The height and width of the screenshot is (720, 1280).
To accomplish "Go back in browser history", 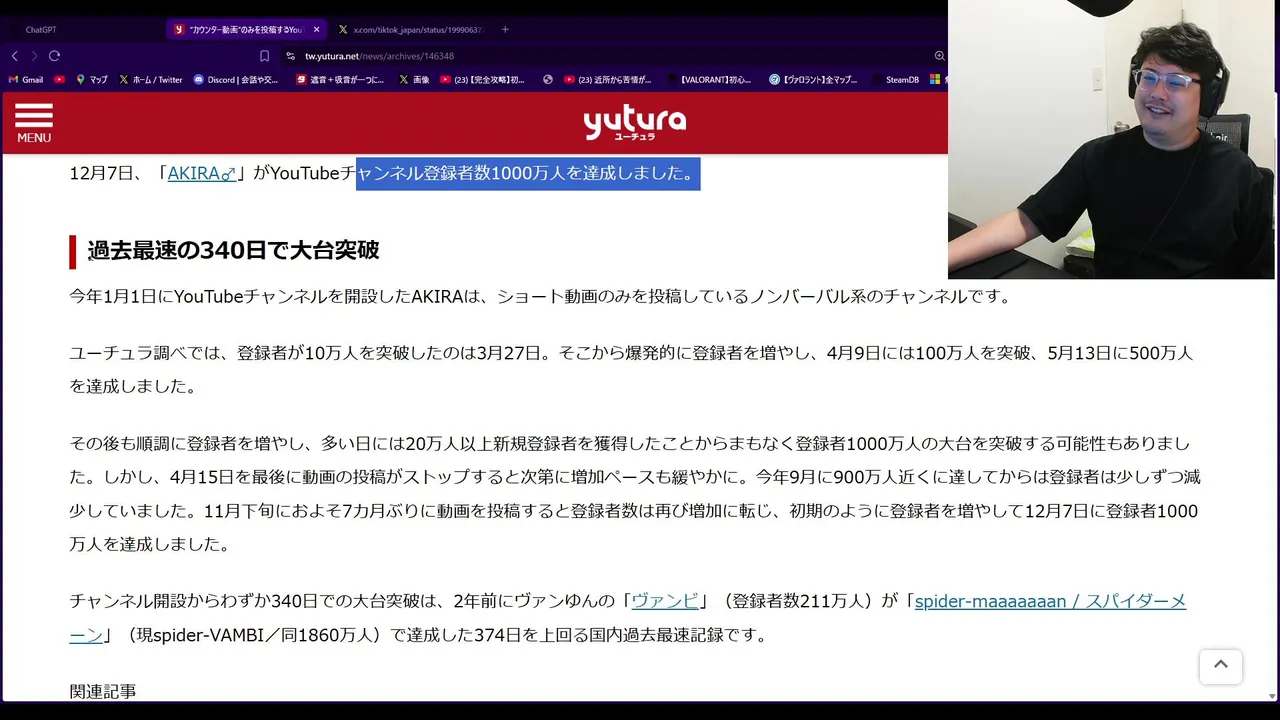I will click(x=15, y=56).
